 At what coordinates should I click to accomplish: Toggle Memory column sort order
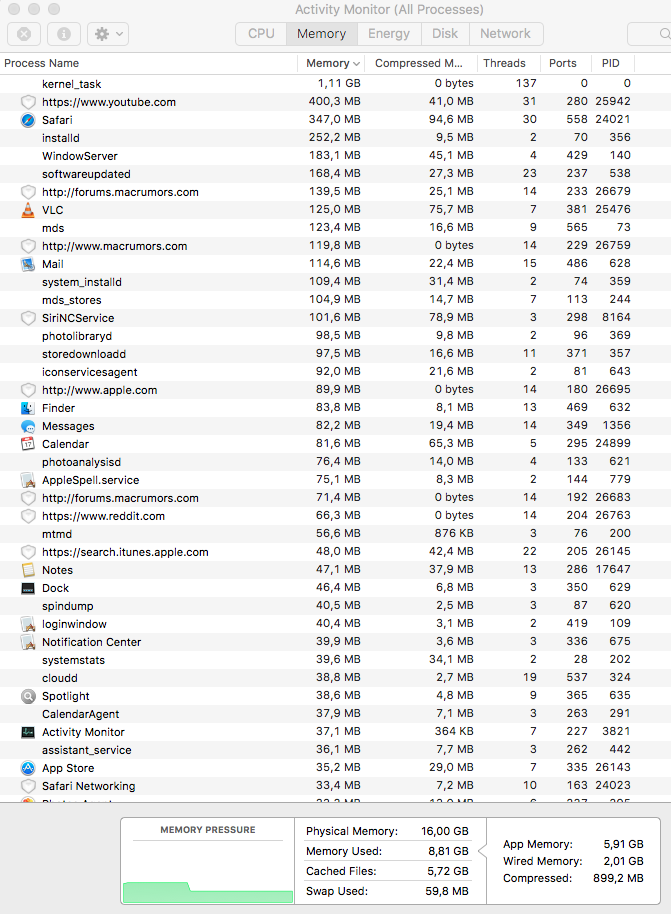[x=332, y=63]
